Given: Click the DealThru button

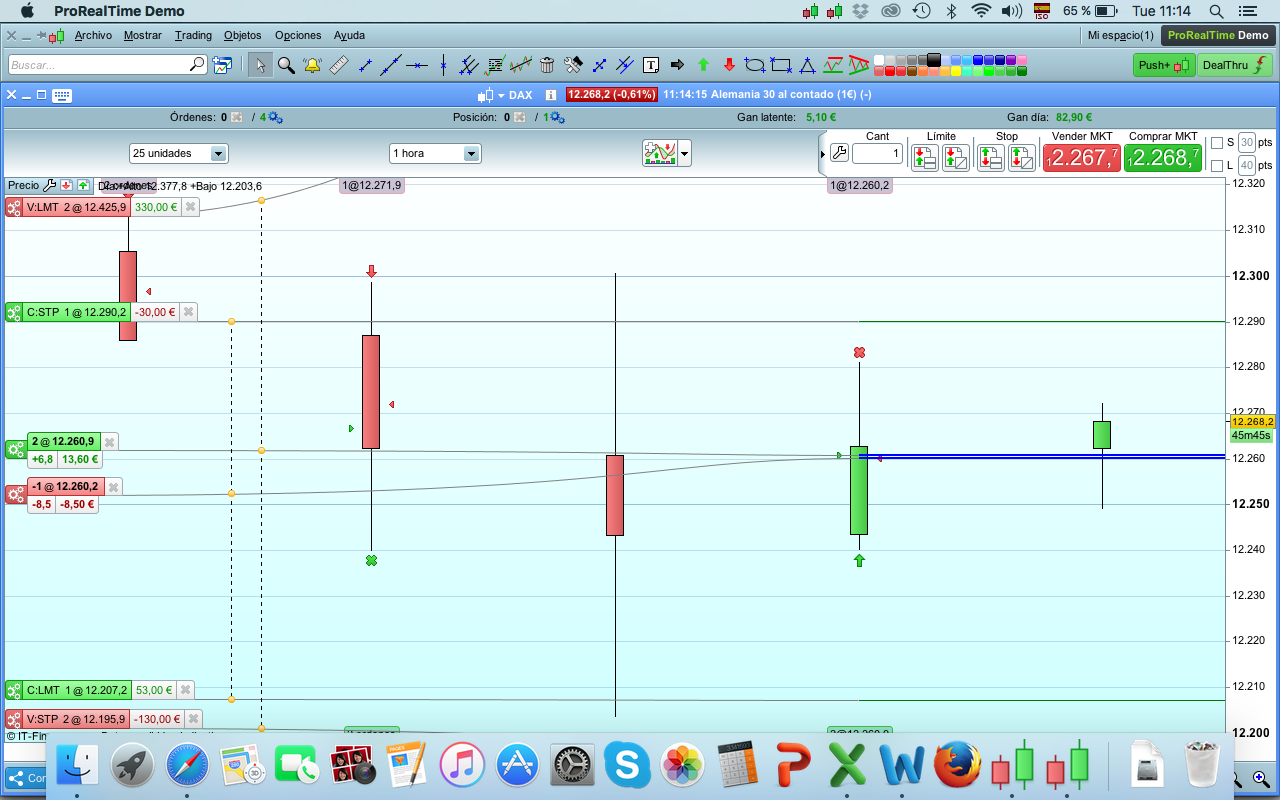Looking at the screenshot, I should coord(1236,65).
